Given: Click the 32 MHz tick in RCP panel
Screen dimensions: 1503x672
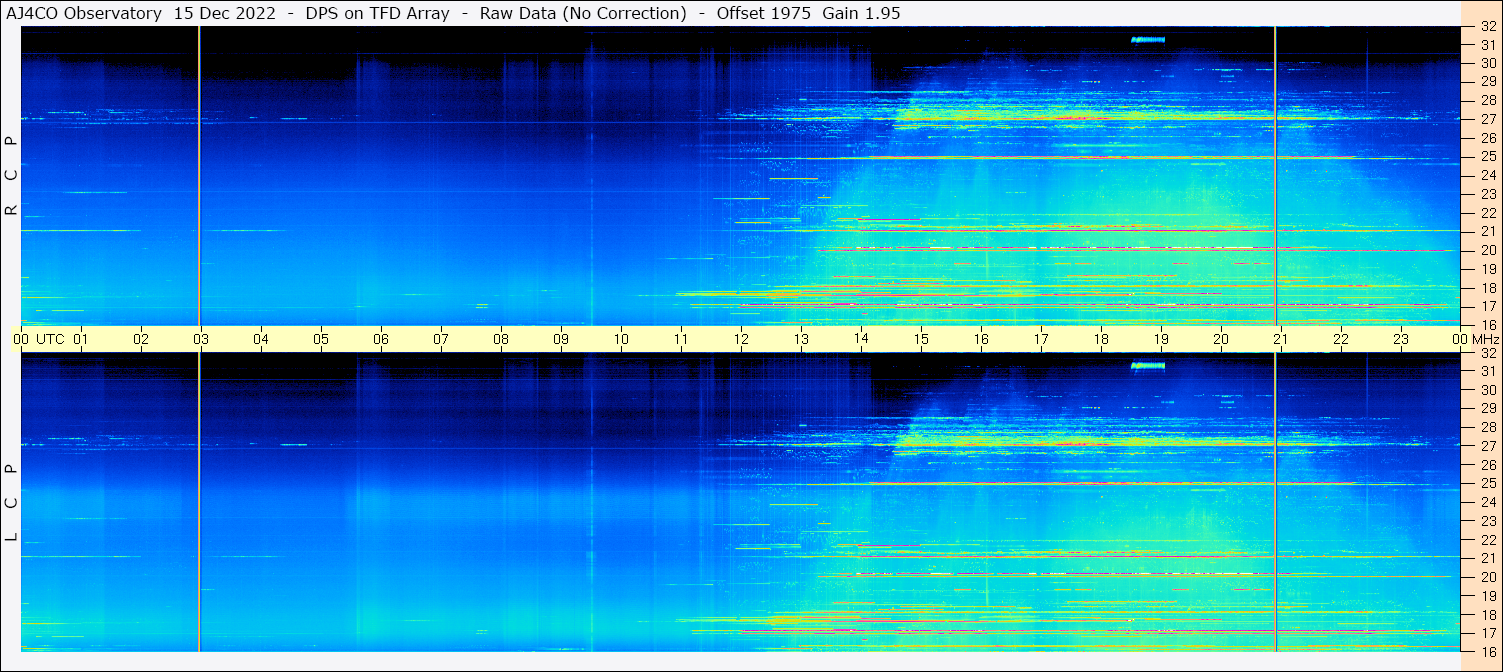Looking at the screenshot, I should (x=1487, y=27).
